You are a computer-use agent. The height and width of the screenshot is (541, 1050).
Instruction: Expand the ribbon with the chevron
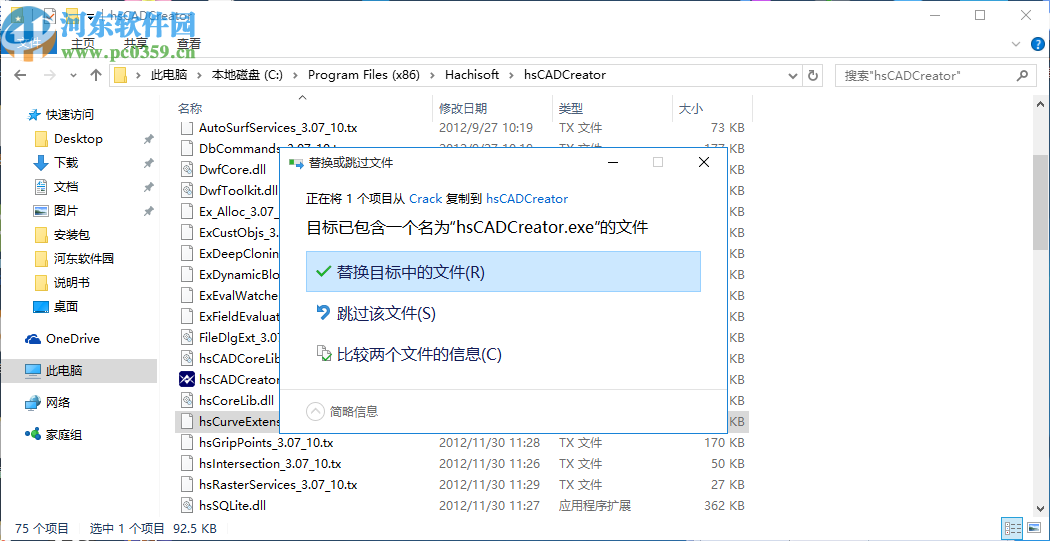(x=1015, y=44)
